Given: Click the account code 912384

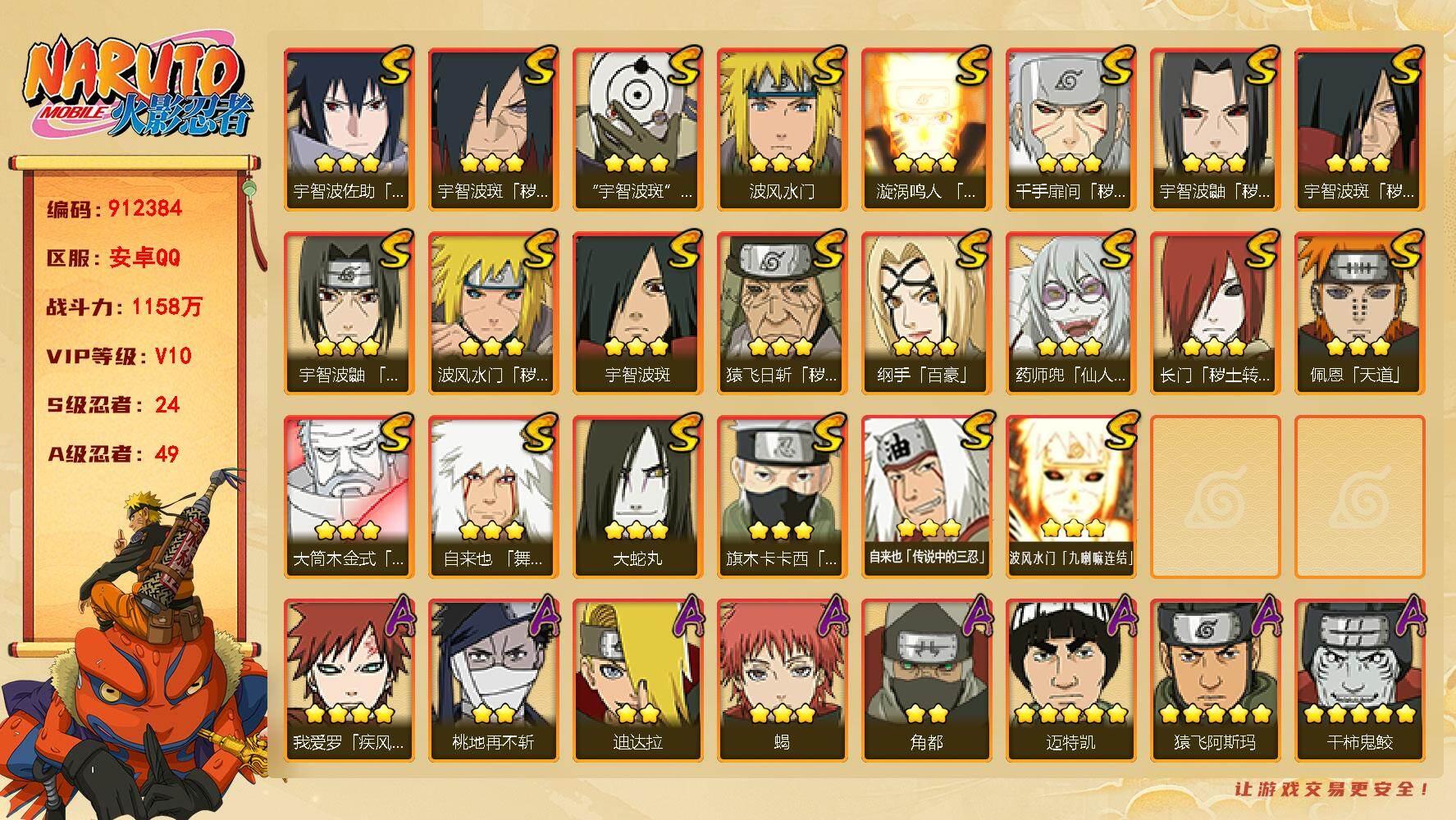Looking at the screenshot, I should [145, 208].
